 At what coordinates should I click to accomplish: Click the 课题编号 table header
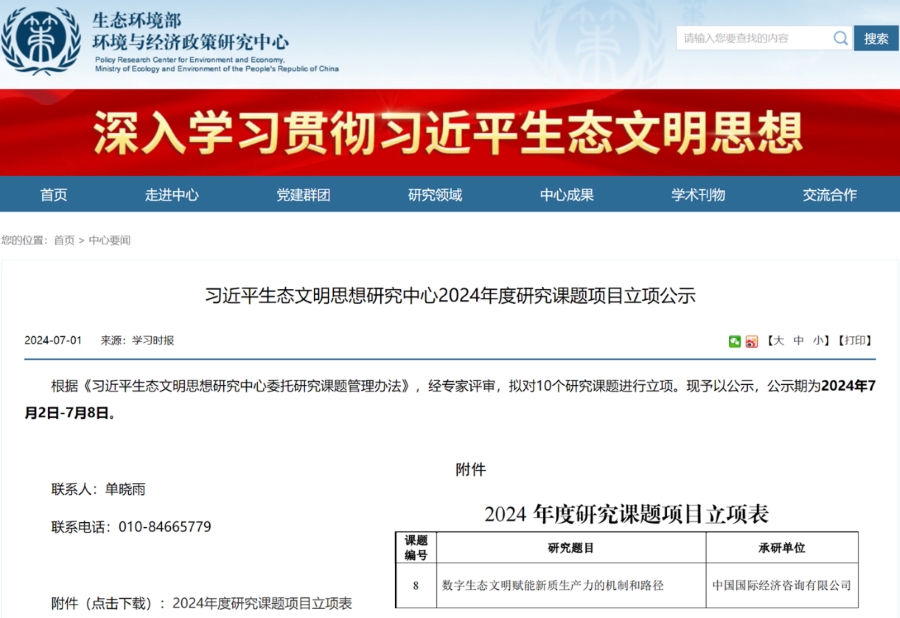point(416,548)
